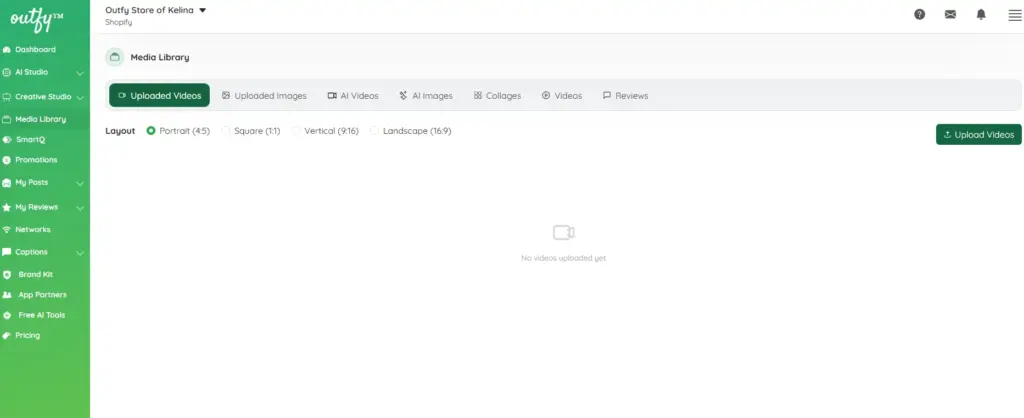Open help via question mark icon

point(920,14)
